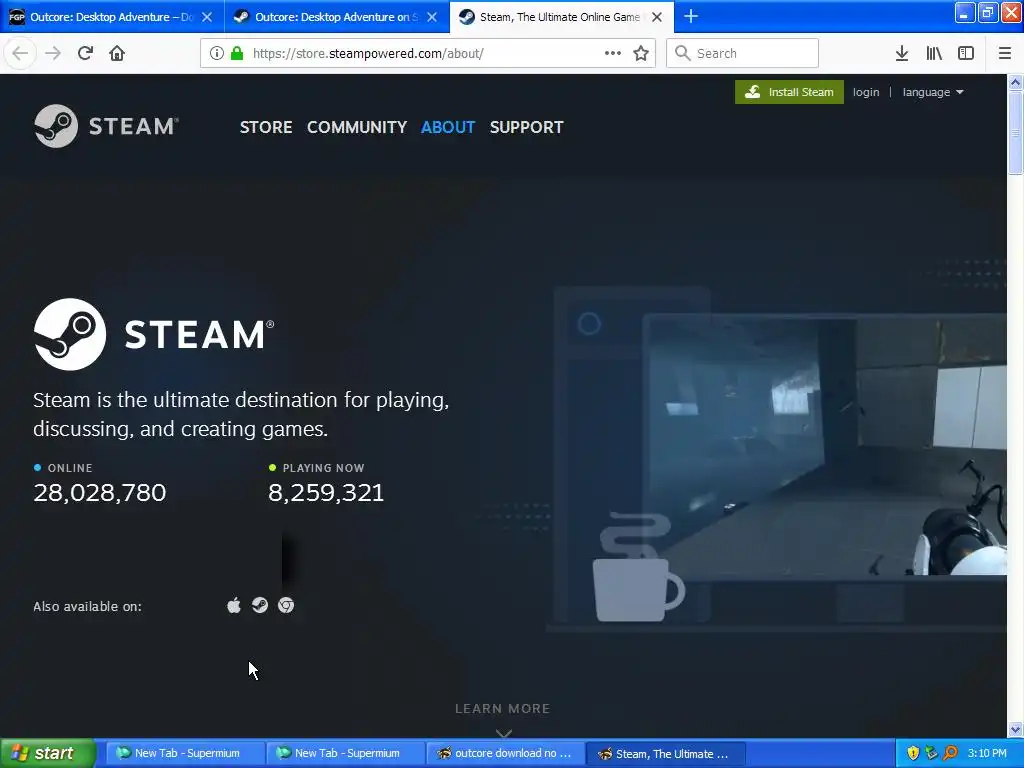Open the SUPPORT navigation item
The image size is (1024, 768).
click(x=526, y=127)
